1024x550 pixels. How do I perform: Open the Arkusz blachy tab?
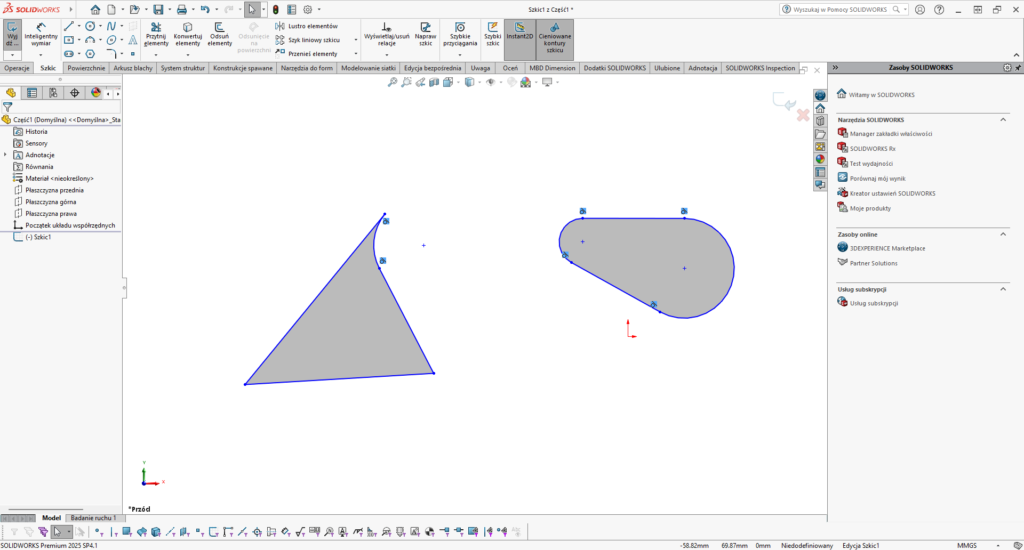tap(133, 68)
